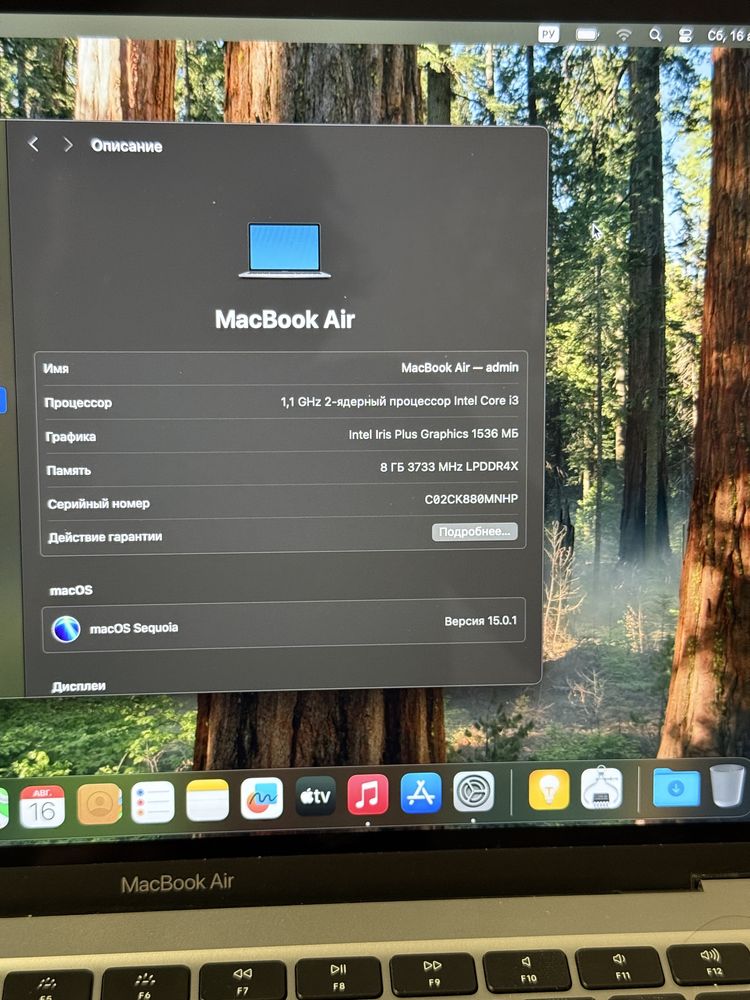Image resolution: width=750 pixels, height=1000 pixels.
Task: Open the Downloads folder stack
Action: coord(676,788)
